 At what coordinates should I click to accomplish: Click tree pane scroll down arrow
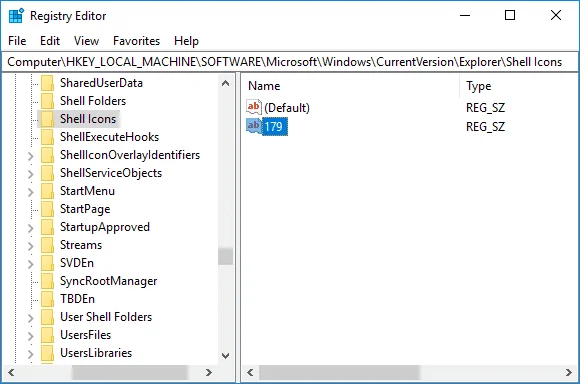[225, 356]
